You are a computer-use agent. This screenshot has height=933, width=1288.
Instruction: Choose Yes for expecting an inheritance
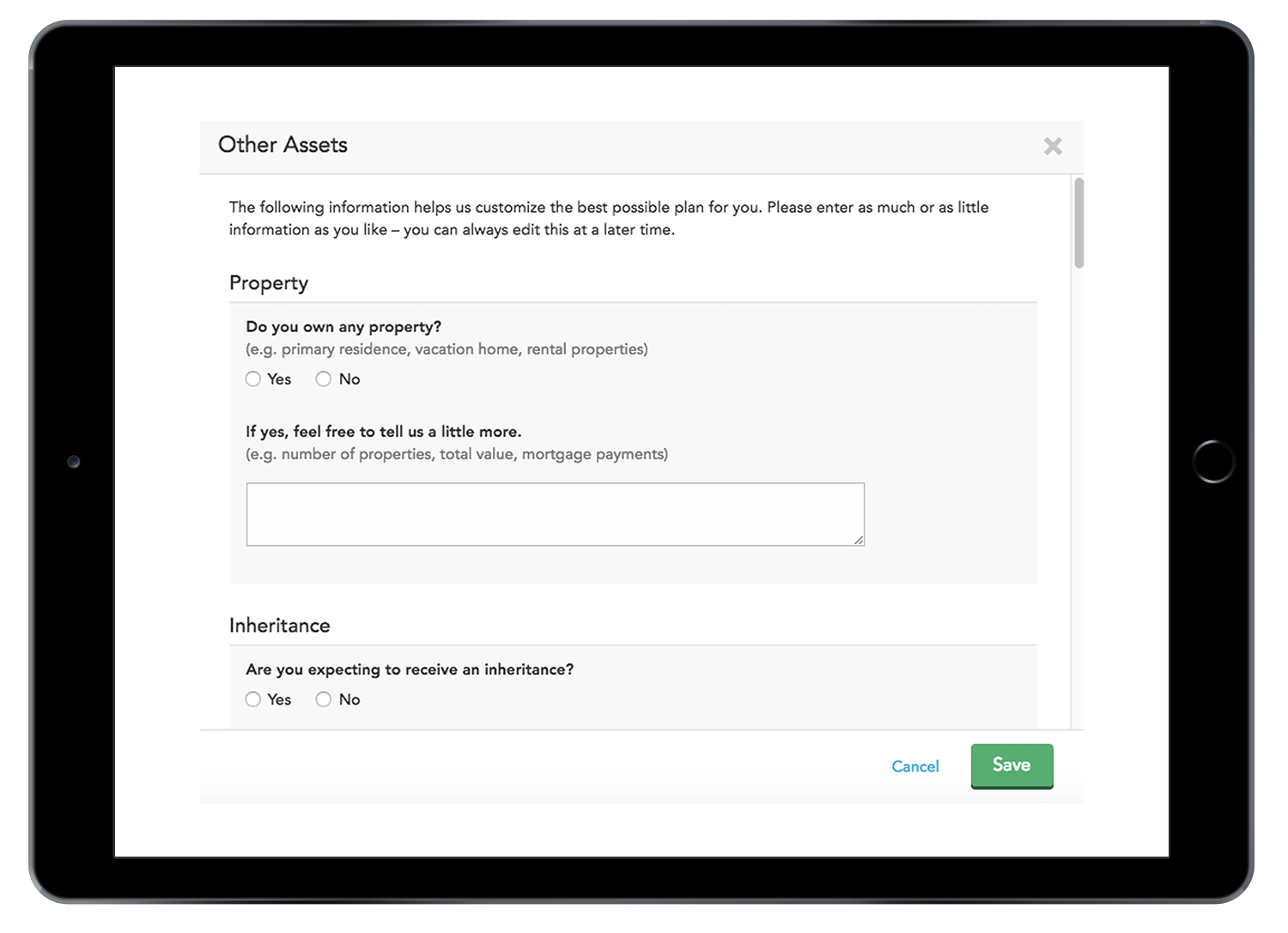tap(253, 700)
